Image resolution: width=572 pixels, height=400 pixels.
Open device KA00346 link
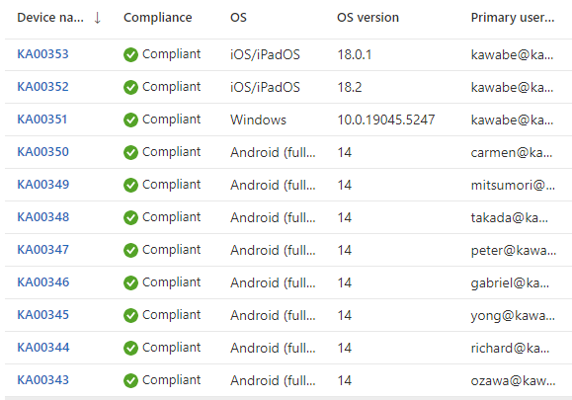click(x=43, y=282)
